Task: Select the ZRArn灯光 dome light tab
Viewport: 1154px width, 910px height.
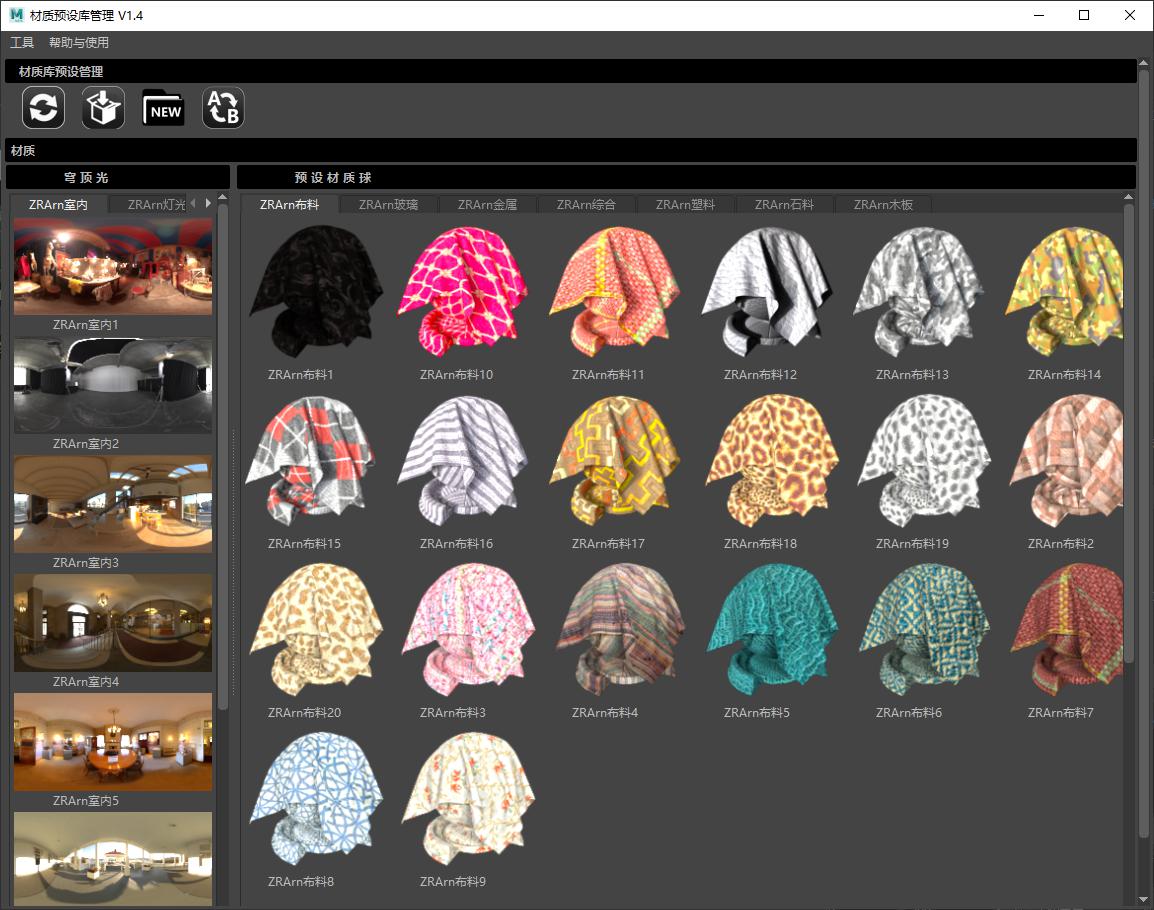Action: coord(156,205)
